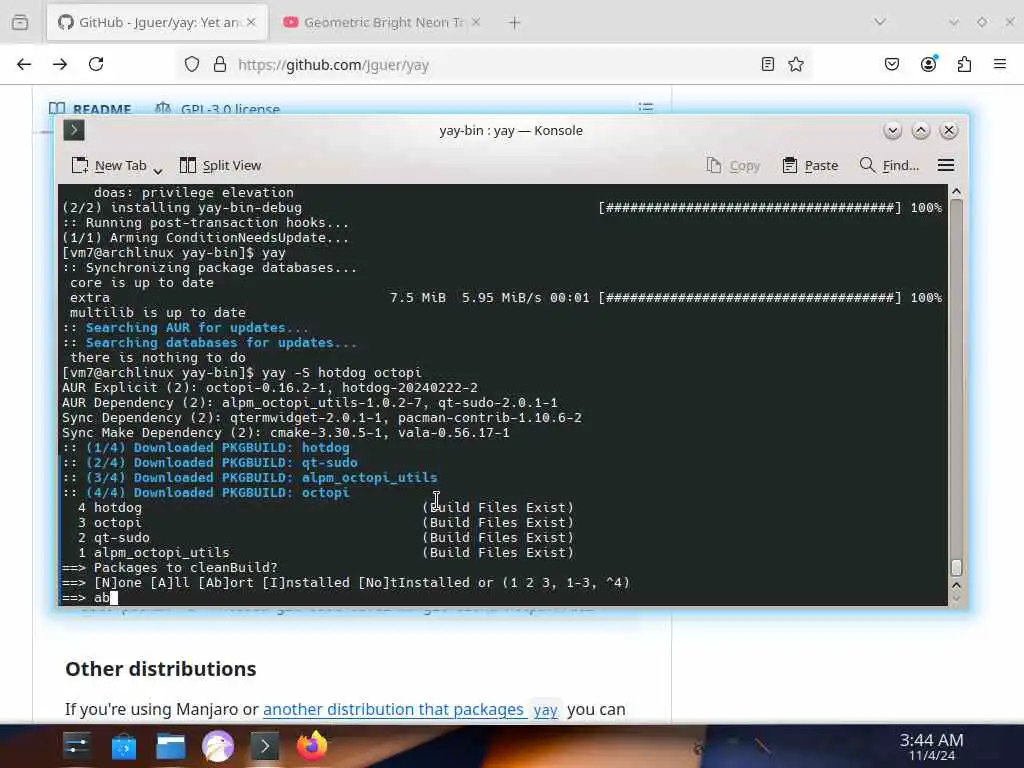Open a new Firefox tab
1024x768 pixels.
point(514,23)
